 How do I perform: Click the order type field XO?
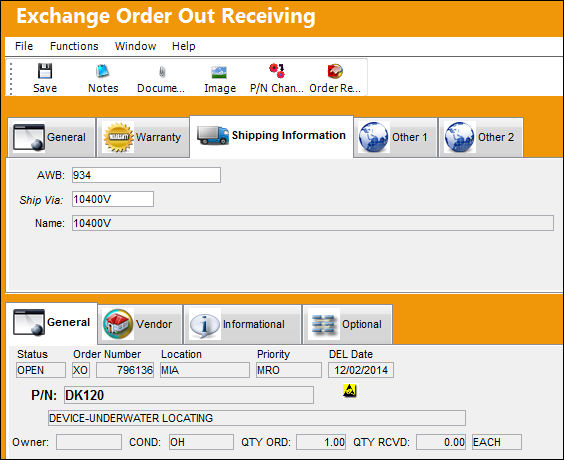[81, 370]
